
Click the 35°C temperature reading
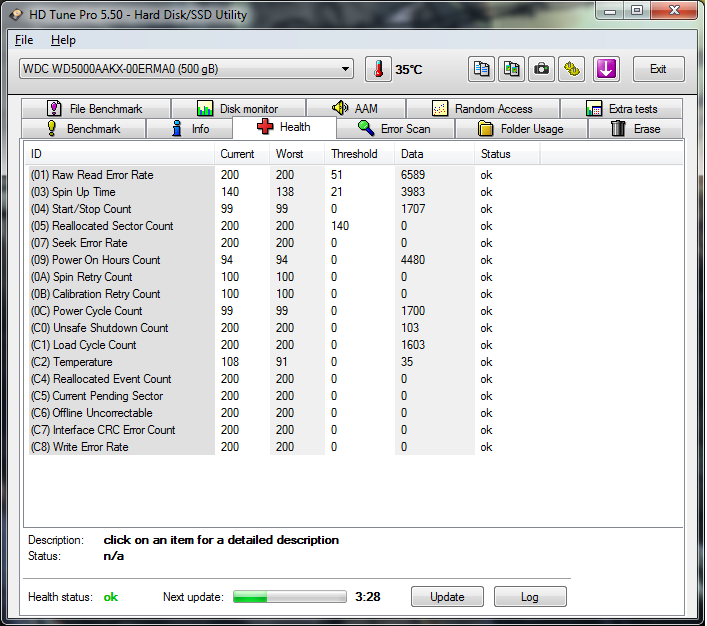pyautogui.click(x=409, y=70)
